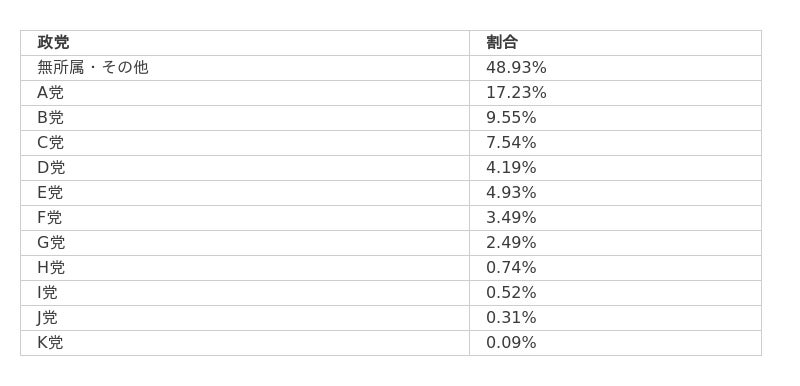This screenshot has width=800, height=386.
Task: Click the 0.31% value for J党
Action: tap(511, 318)
